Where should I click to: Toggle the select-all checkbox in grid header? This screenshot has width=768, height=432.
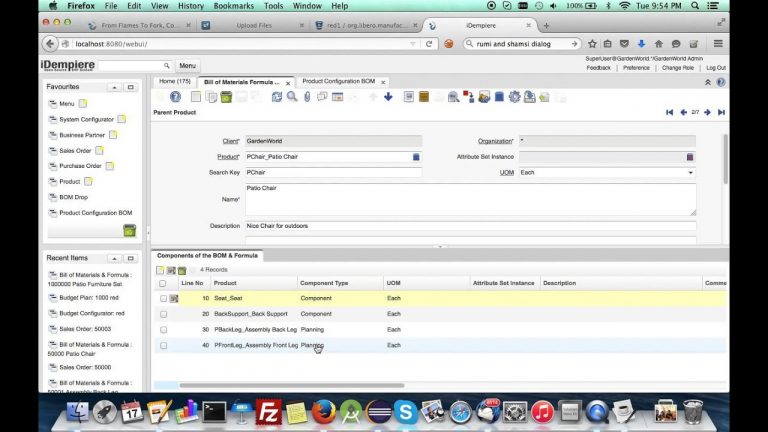pyautogui.click(x=163, y=284)
